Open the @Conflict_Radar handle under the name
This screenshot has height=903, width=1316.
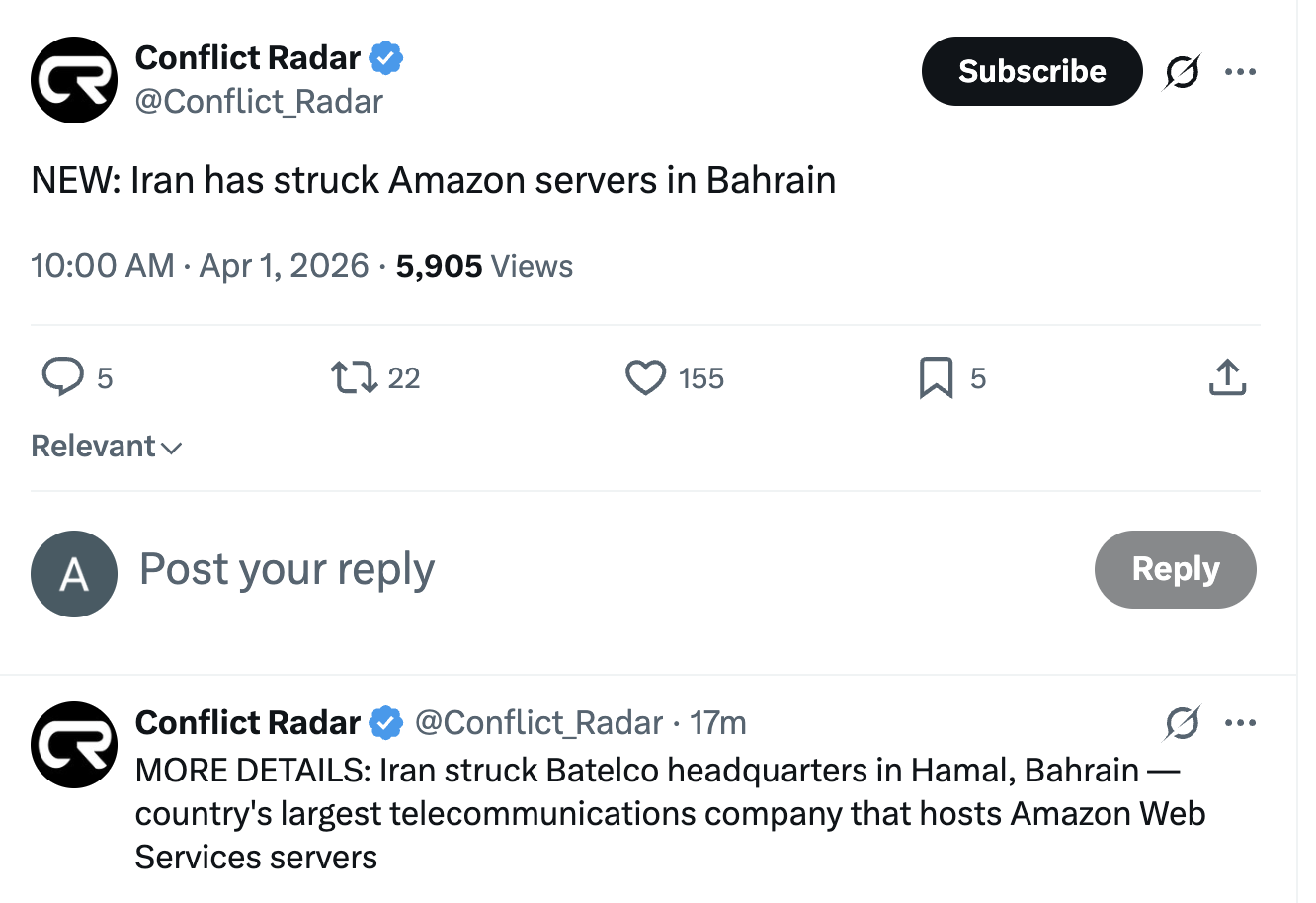[x=259, y=102]
